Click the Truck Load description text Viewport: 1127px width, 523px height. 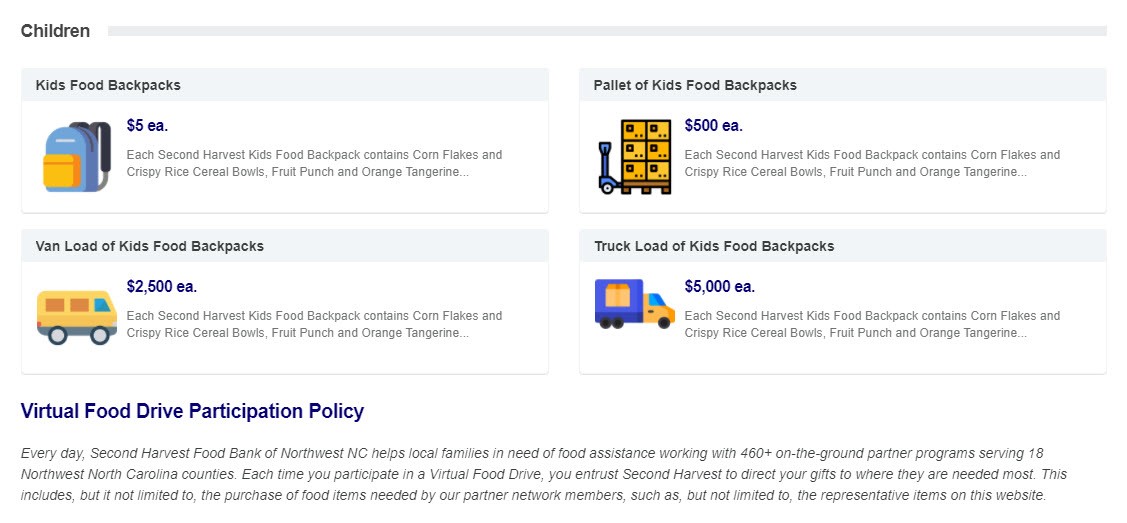click(872, 324)
